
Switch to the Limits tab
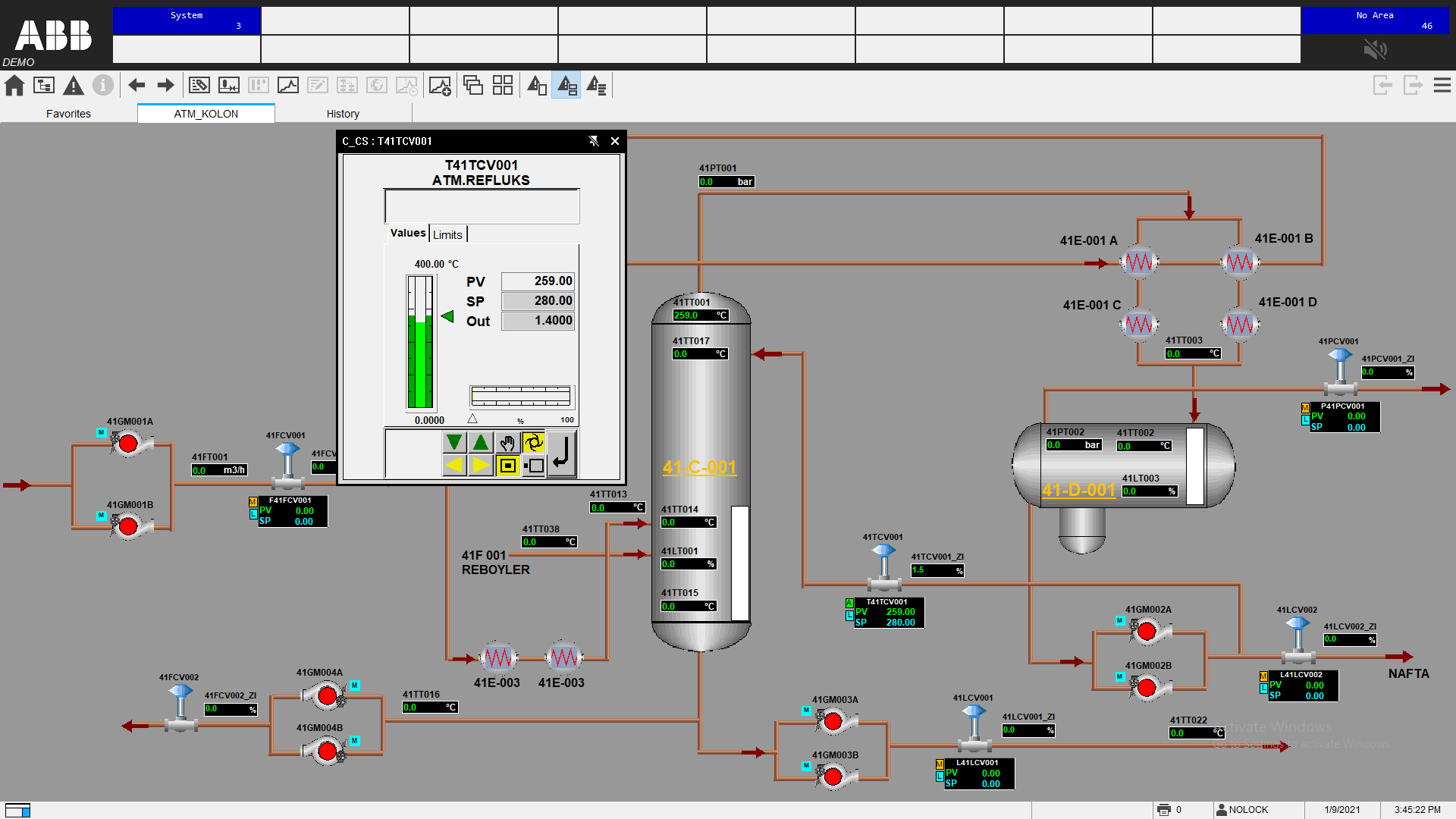point(447,235)
